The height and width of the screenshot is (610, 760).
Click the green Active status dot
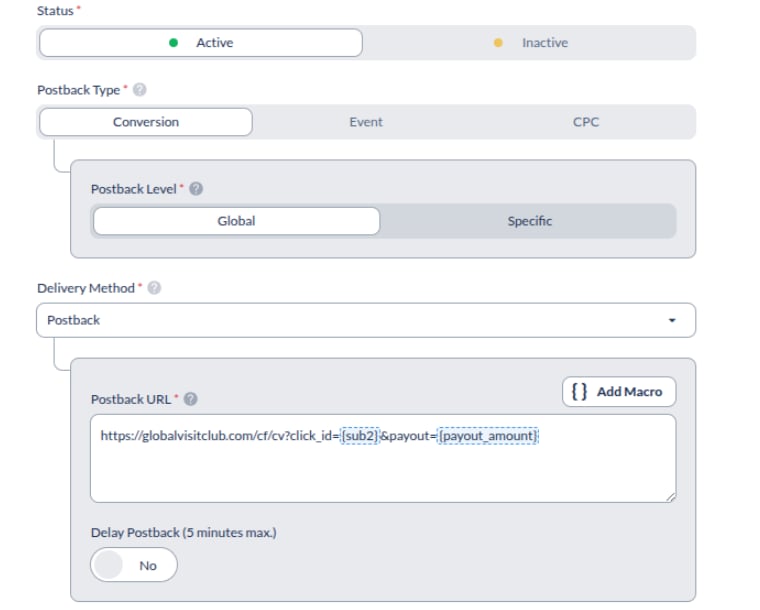[173, 43]
